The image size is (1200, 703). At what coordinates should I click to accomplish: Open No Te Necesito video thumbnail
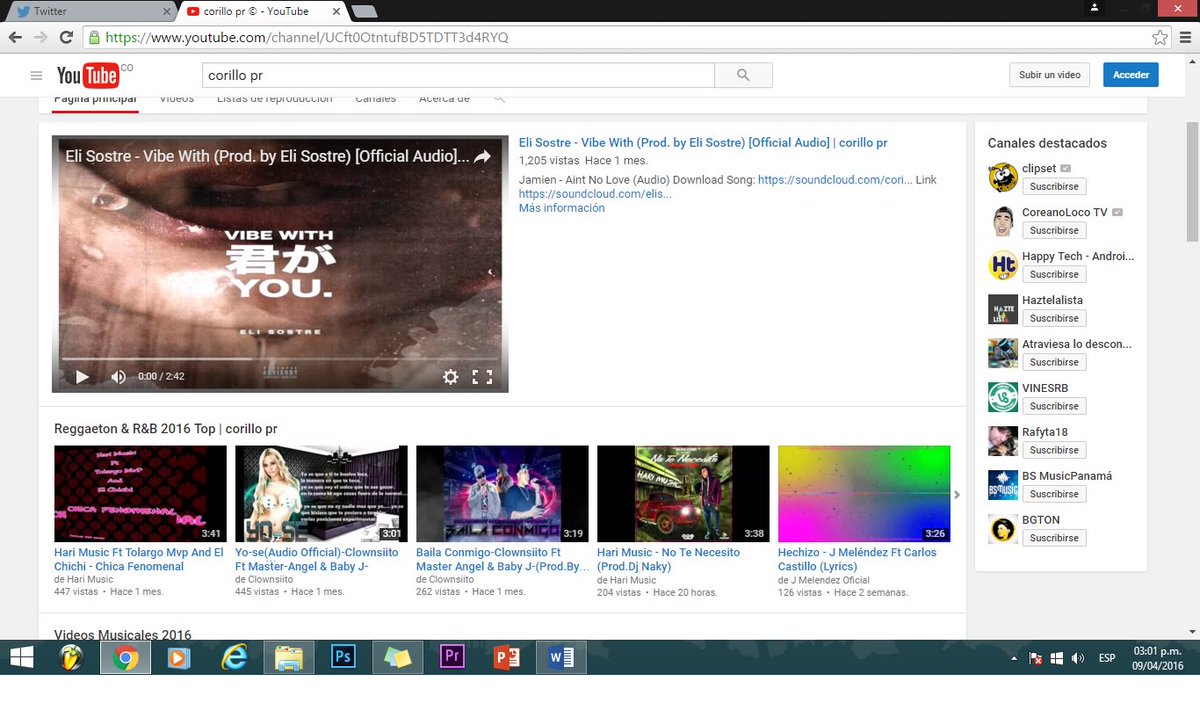[x=683, y=494]
